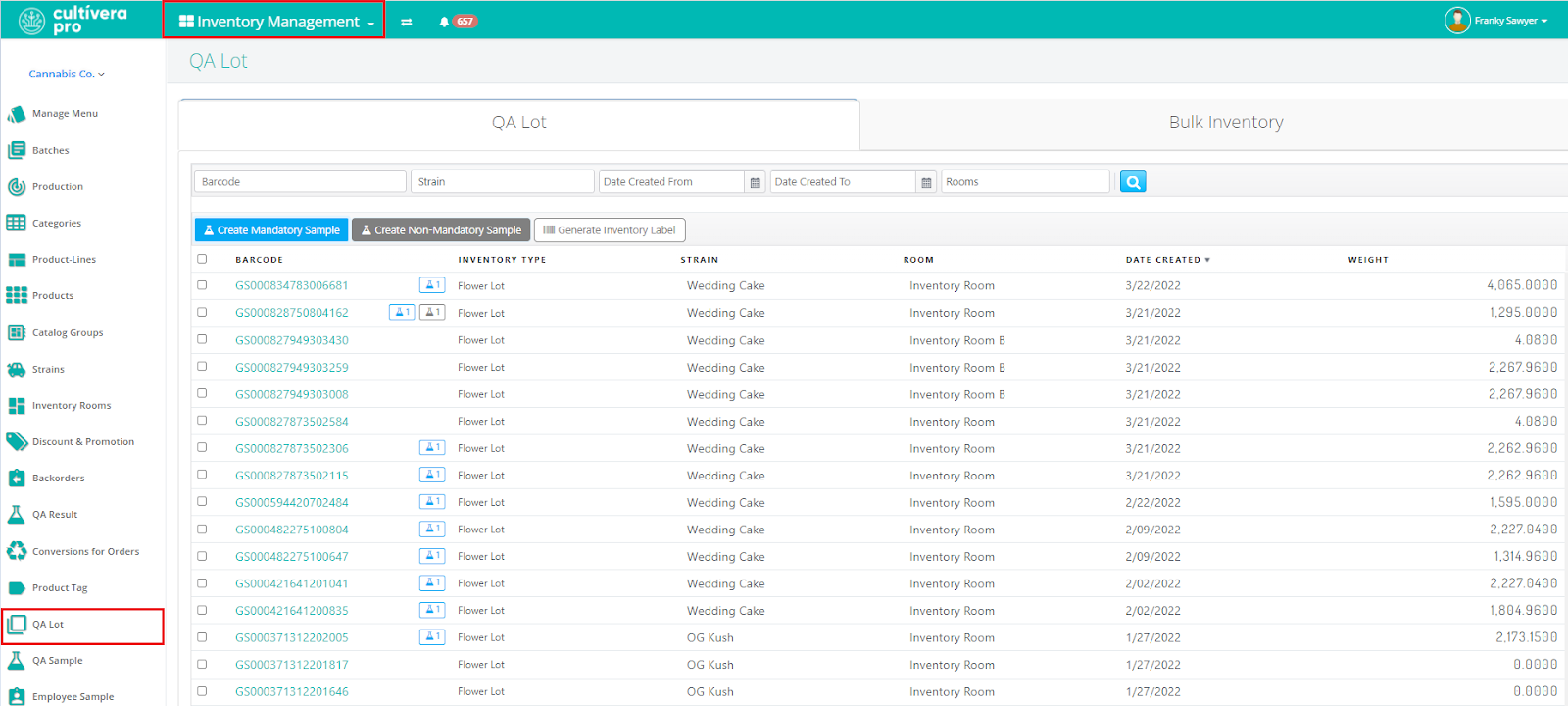Click the Date Created To field
This screenshot has width=1568, height=706.
point(843,181)
